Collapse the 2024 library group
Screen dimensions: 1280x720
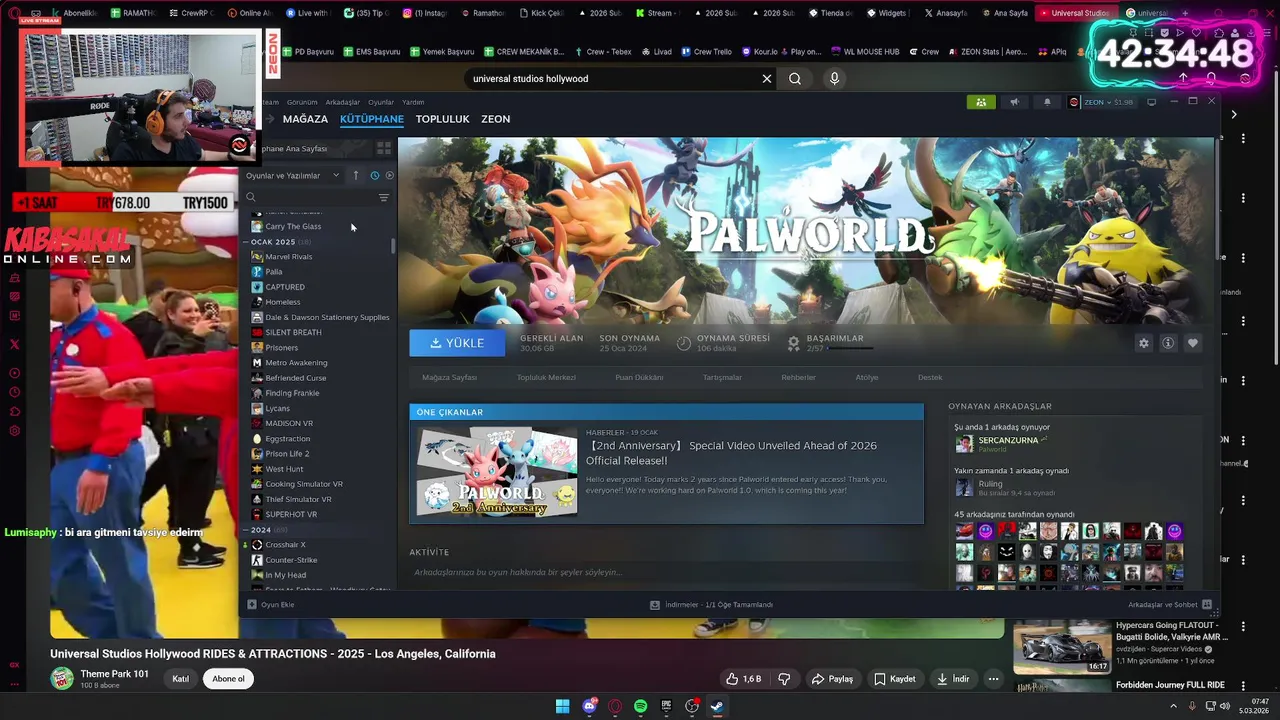(x=246, y=530)
